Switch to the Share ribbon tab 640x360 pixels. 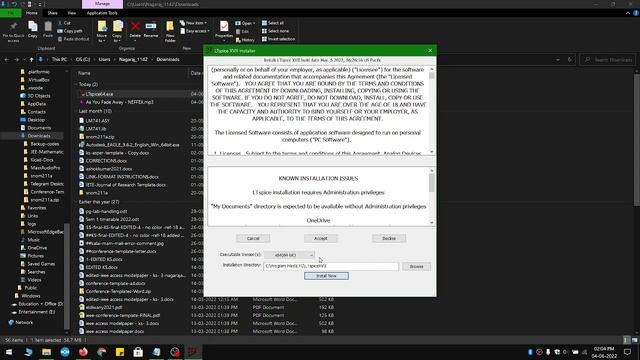52,13
